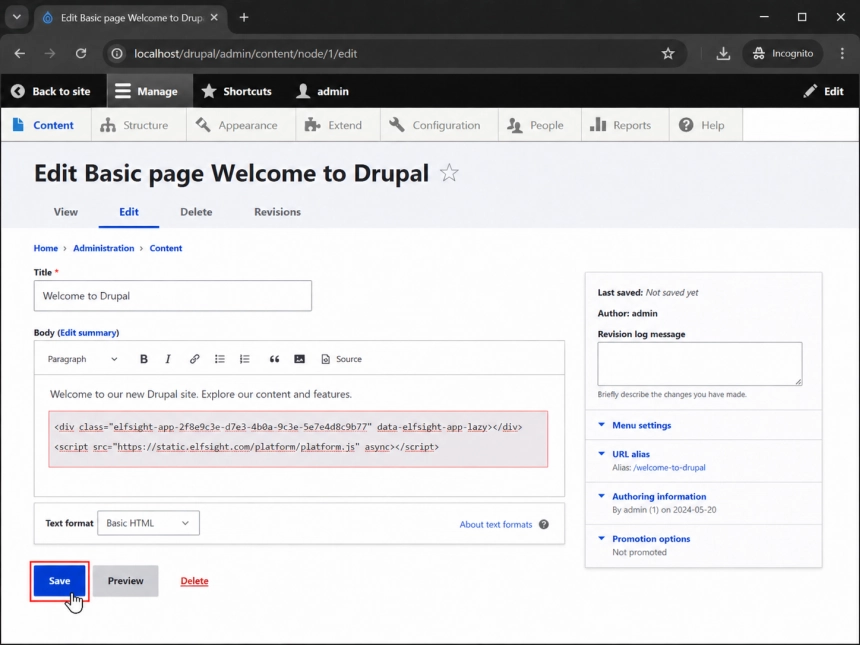Close the Edit Basic page browser tab

click(x=214, y=18)
